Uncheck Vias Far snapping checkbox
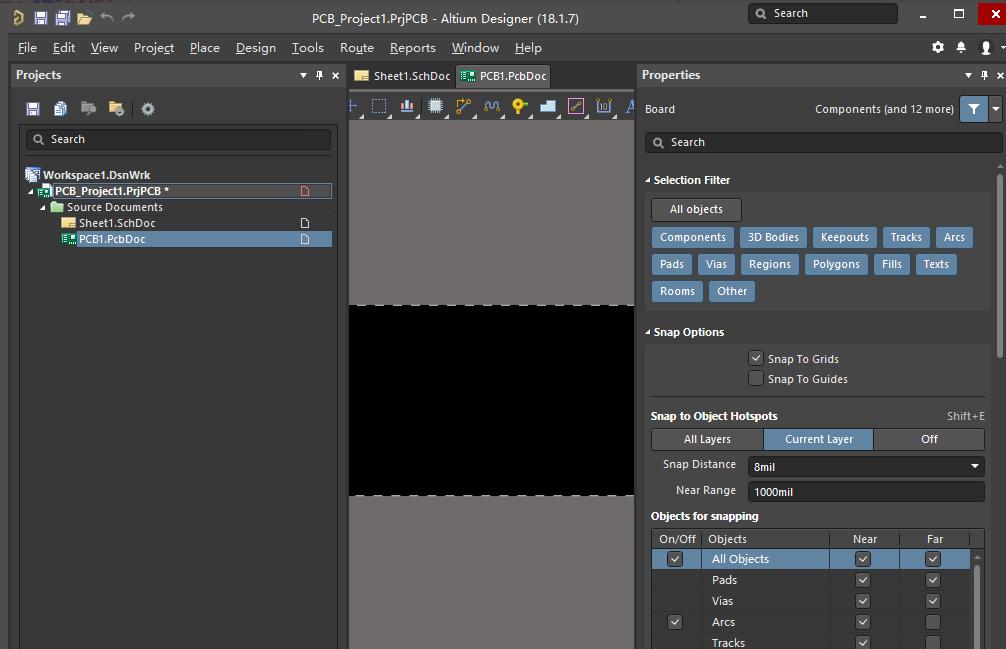This screenshot has height=649, width=1006. pyautogui.click(x=932, y=601)
